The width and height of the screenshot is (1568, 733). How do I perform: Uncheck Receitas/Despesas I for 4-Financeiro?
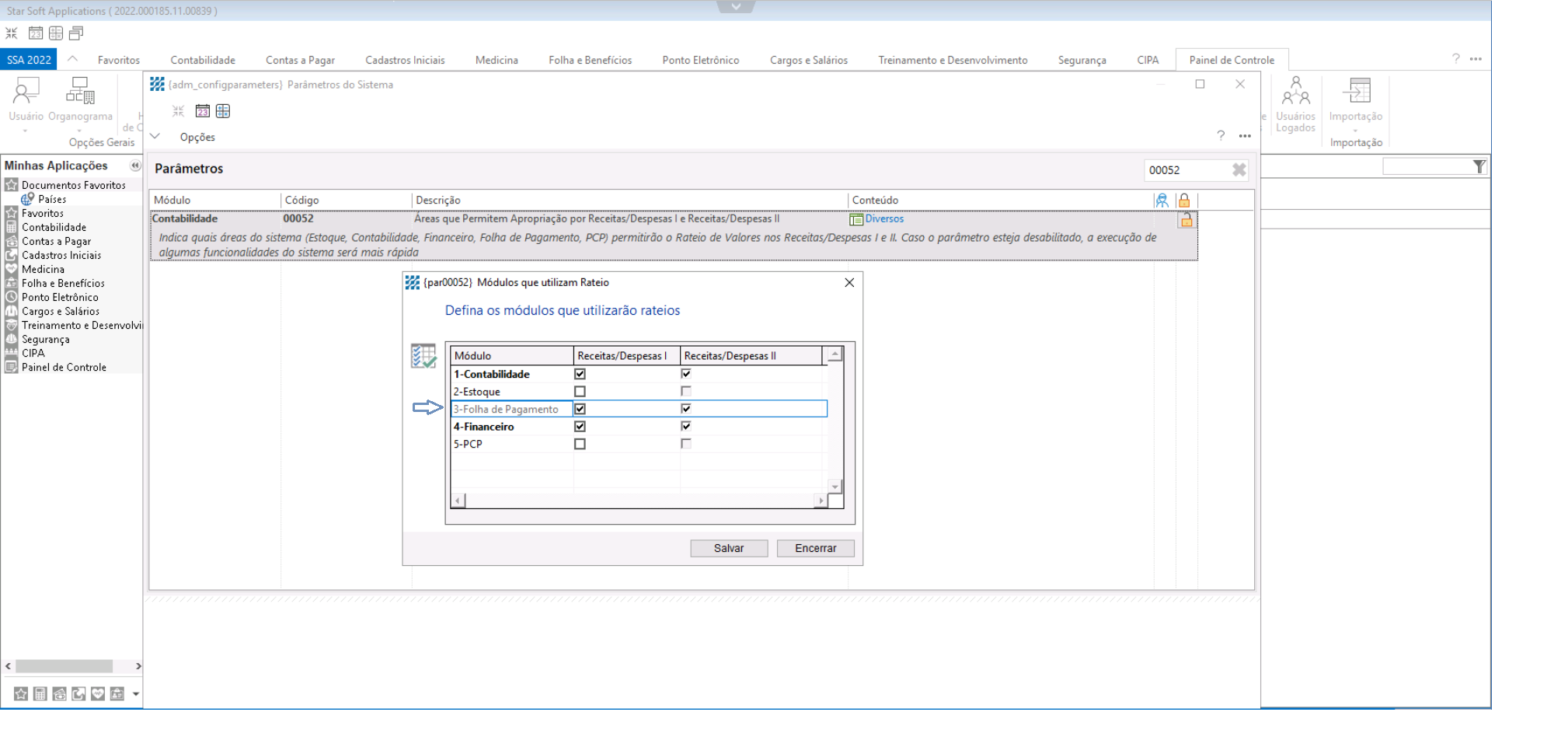[580, 427]
